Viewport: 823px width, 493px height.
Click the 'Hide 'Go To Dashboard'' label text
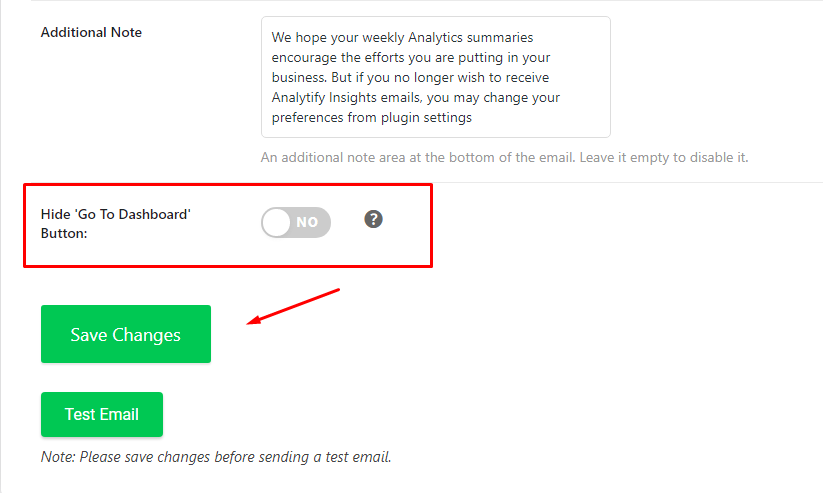115,214
